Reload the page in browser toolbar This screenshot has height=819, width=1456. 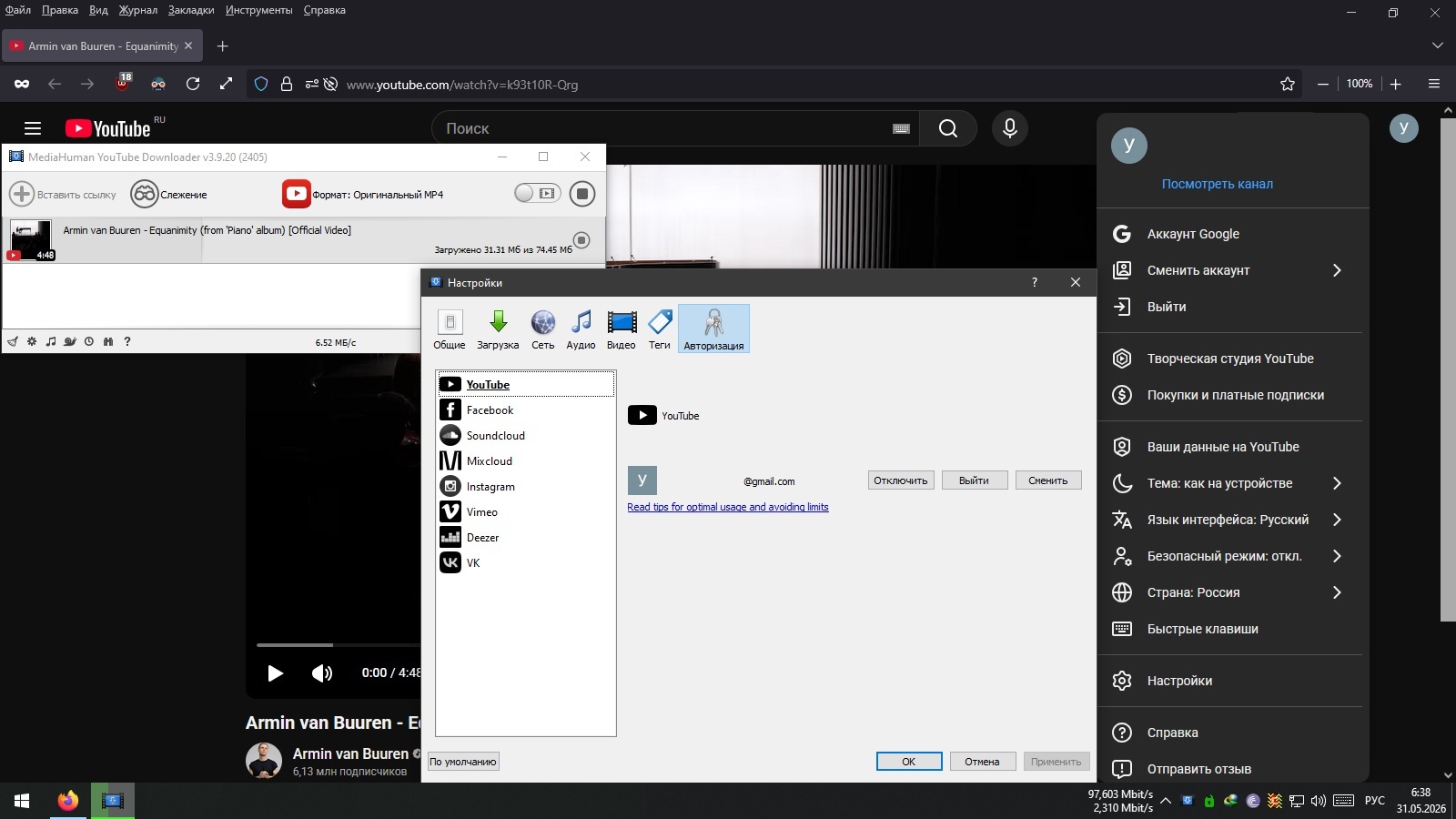(193, 84)
